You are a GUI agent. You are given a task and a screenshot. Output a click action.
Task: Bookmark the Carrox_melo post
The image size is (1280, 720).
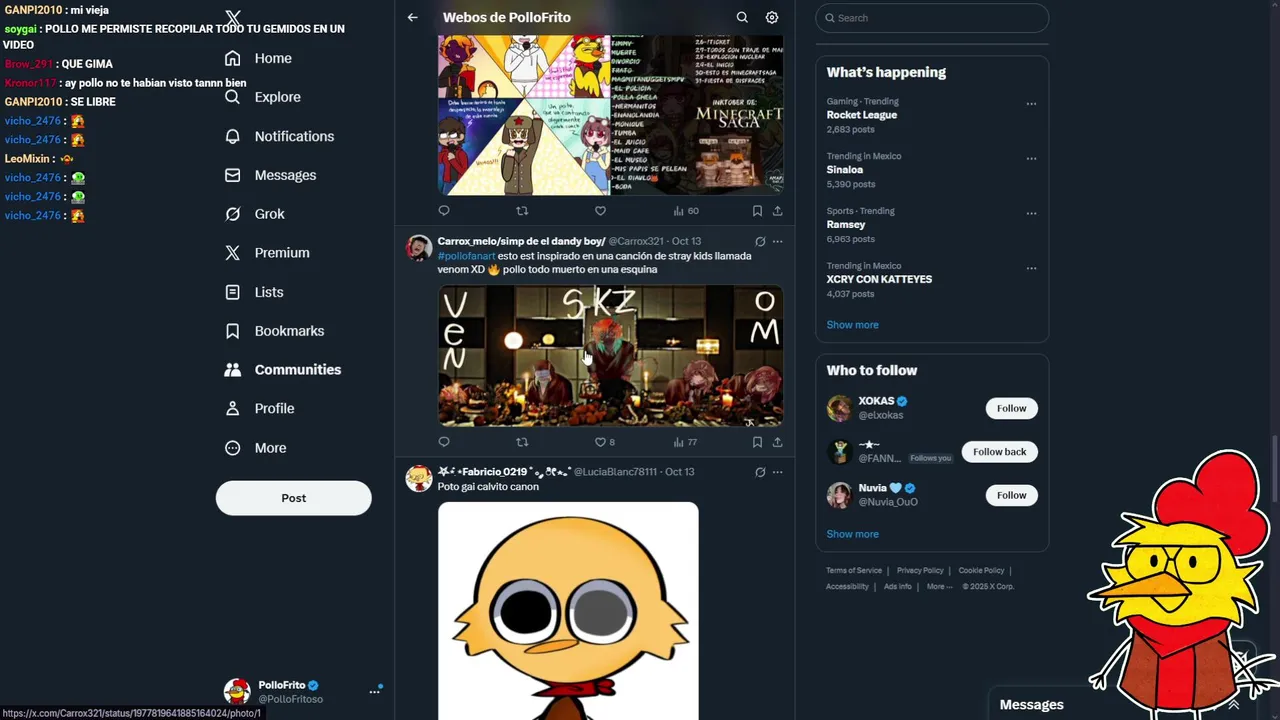pyautogui.click(x=757, y=442)
